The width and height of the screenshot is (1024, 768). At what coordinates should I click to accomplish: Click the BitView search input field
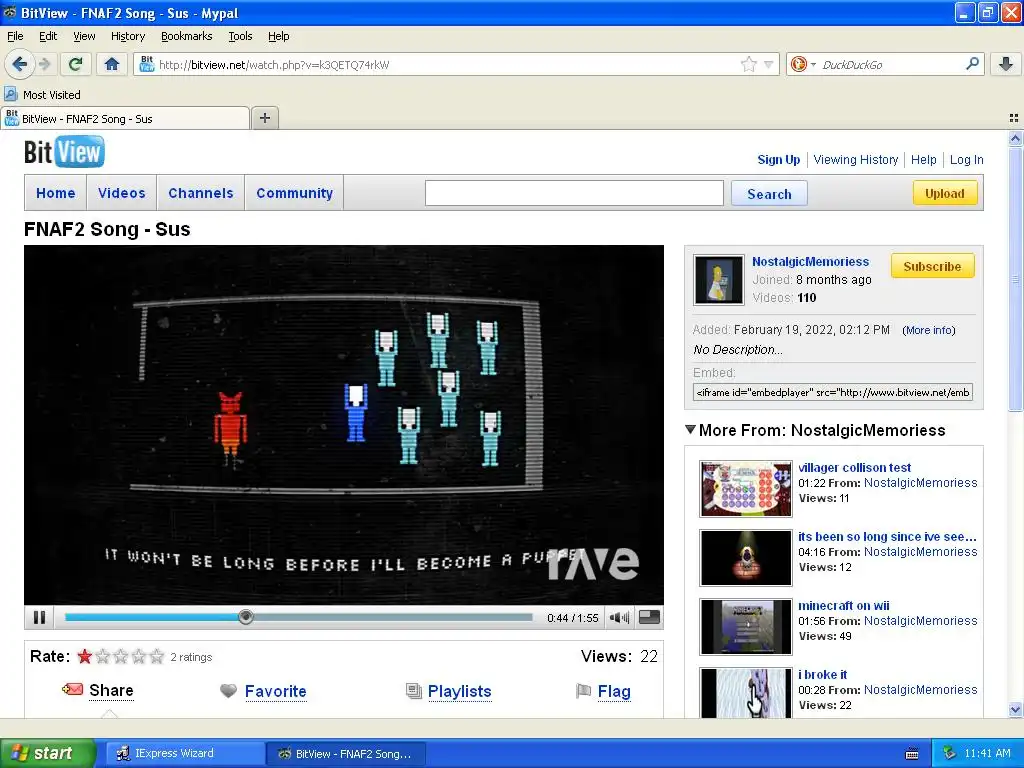click(574, 193)
